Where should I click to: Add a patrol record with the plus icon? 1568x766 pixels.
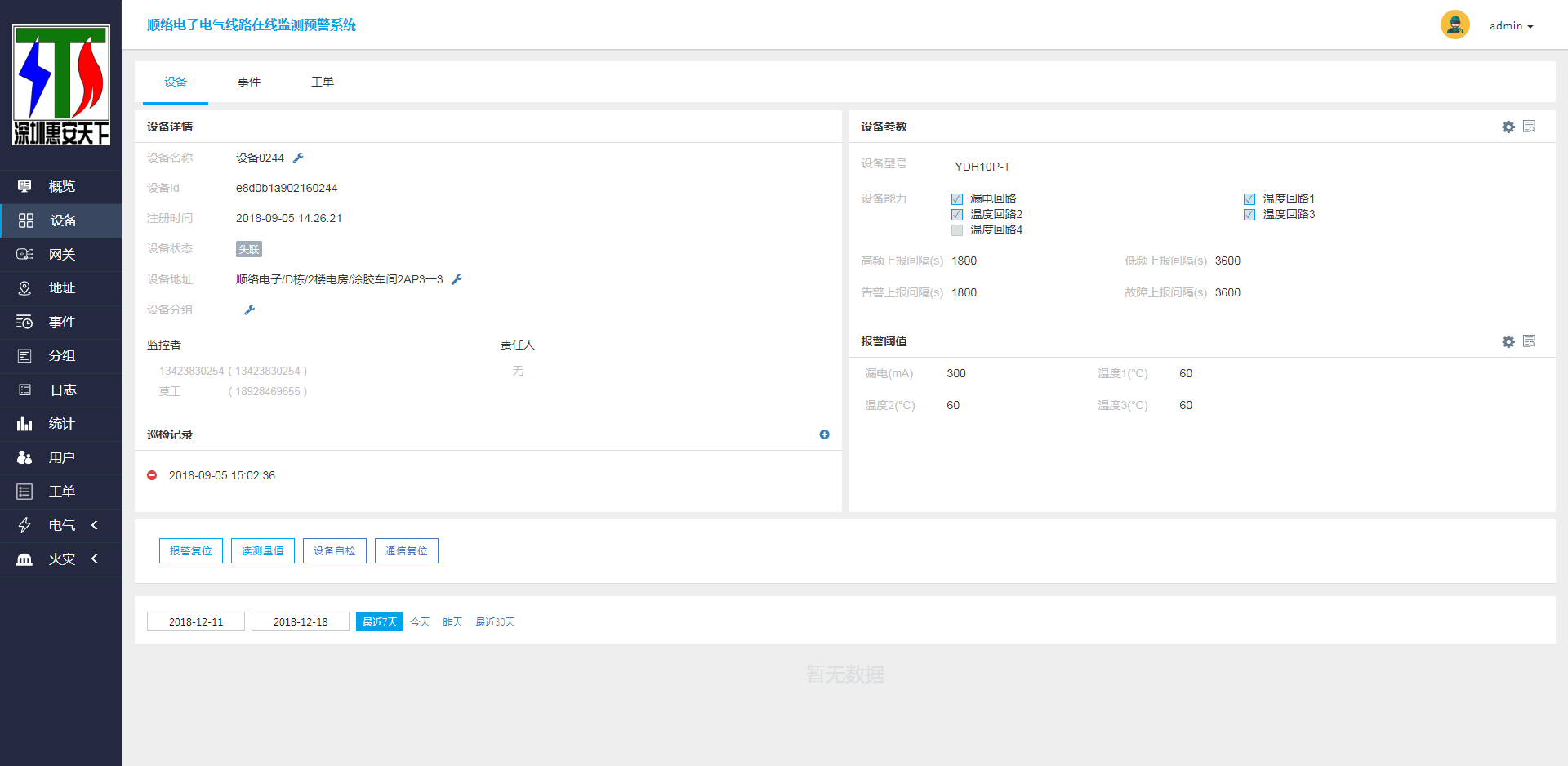824,434
